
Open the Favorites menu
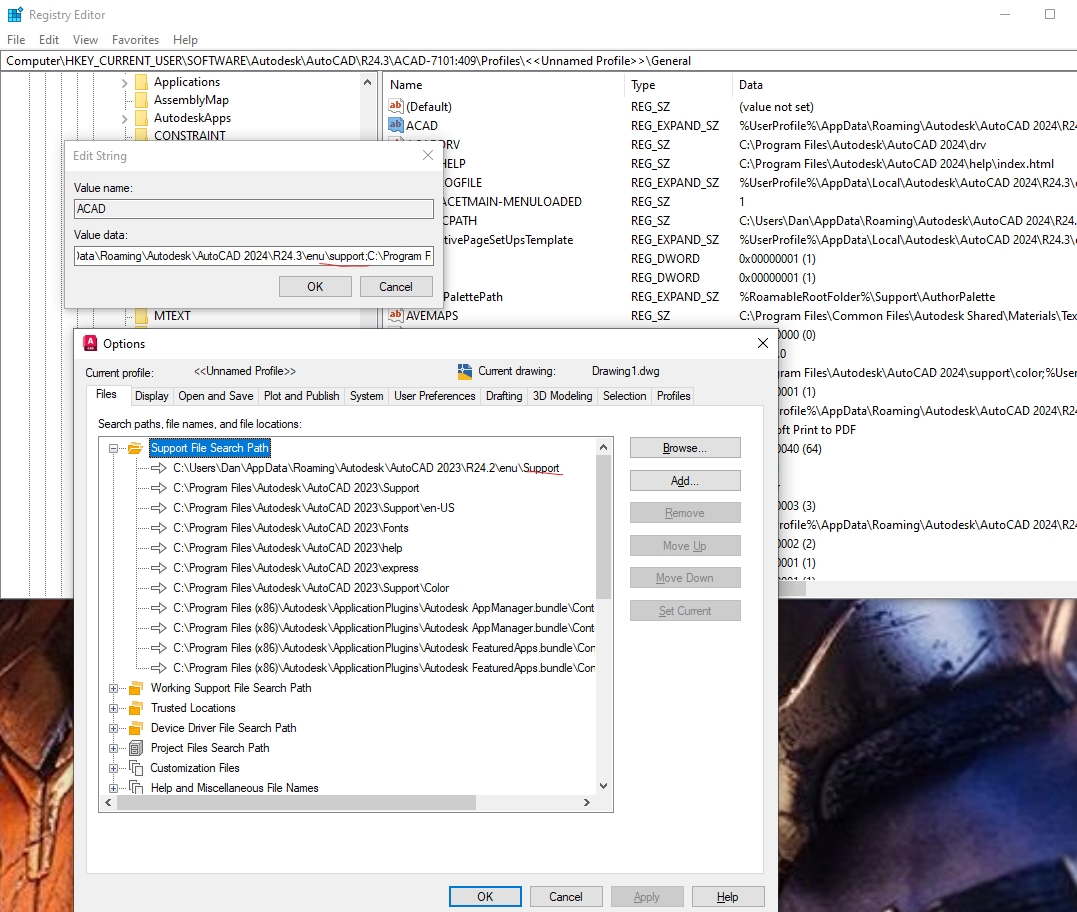(x=135, y=40)
